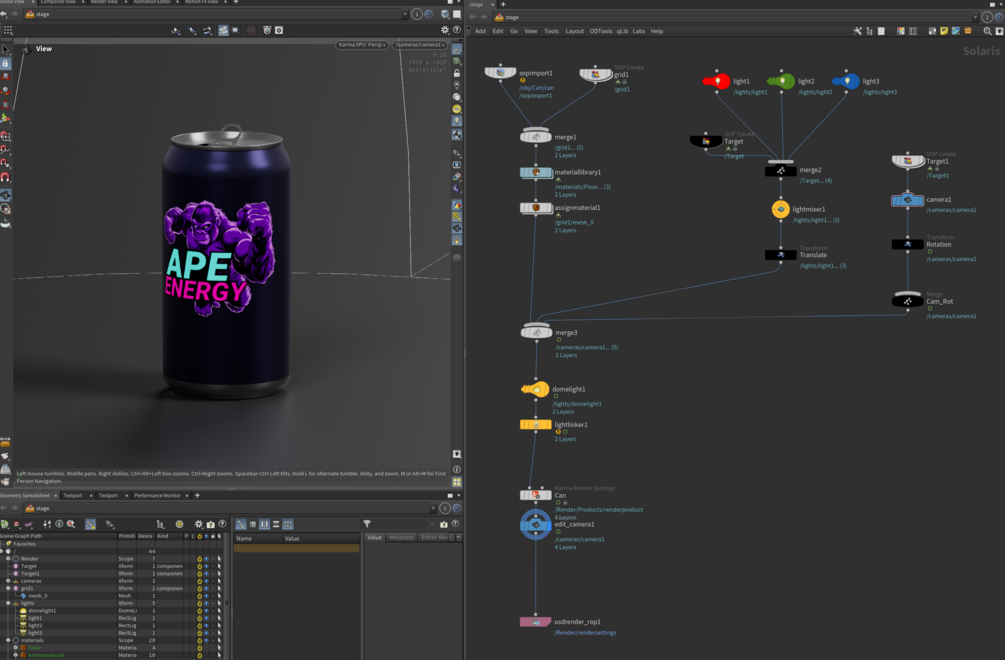Image resolution: width=1005 pixels, height=660 pixels.
Task: Click the viewport display options gear icon
Action: (445, 30)
